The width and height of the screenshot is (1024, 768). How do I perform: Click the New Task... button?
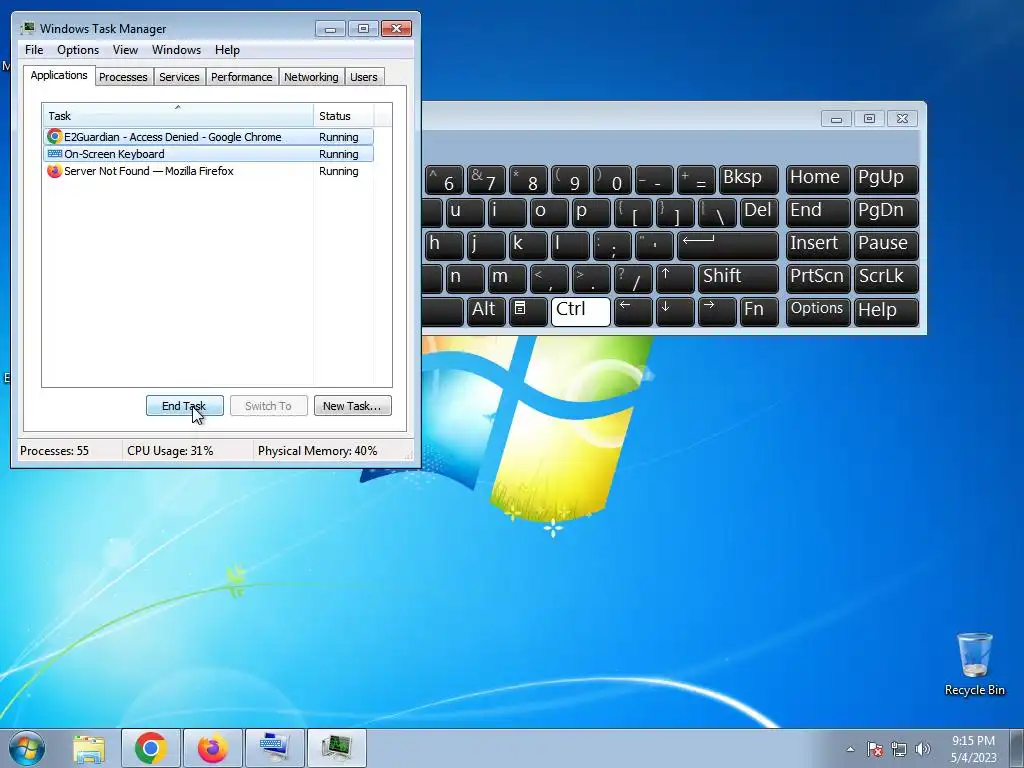point(352,406)
